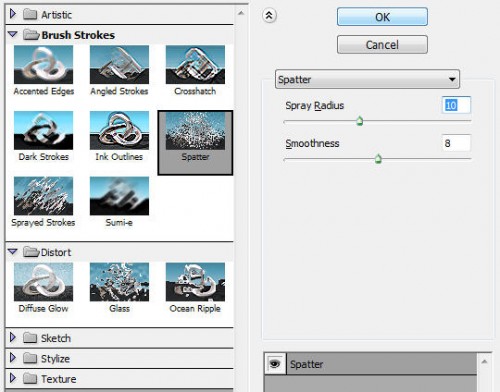Expand the Stylize filter folder
The height and width of the screenshot is (392, 500).
[x=13, y=358]
